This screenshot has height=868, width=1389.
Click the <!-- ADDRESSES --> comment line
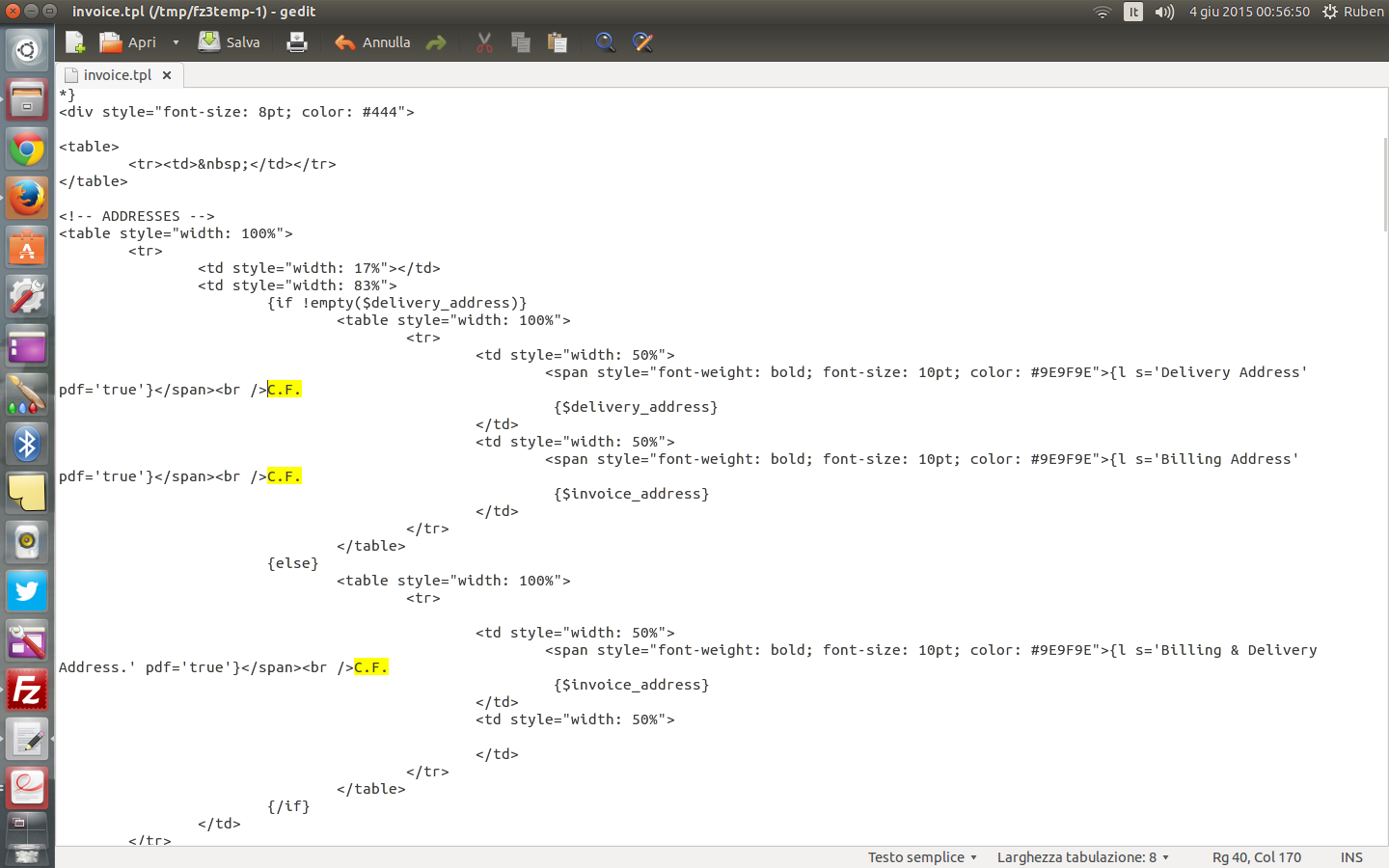(137, 216)
